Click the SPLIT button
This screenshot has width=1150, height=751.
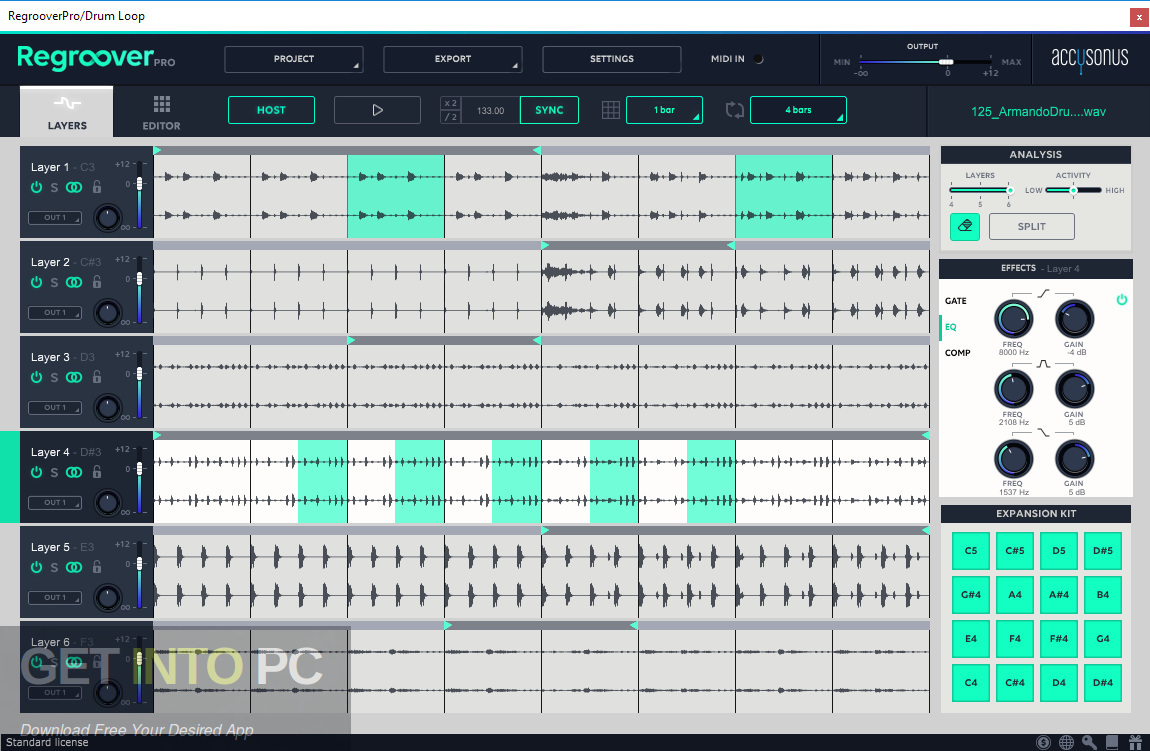click(1032, 227)
